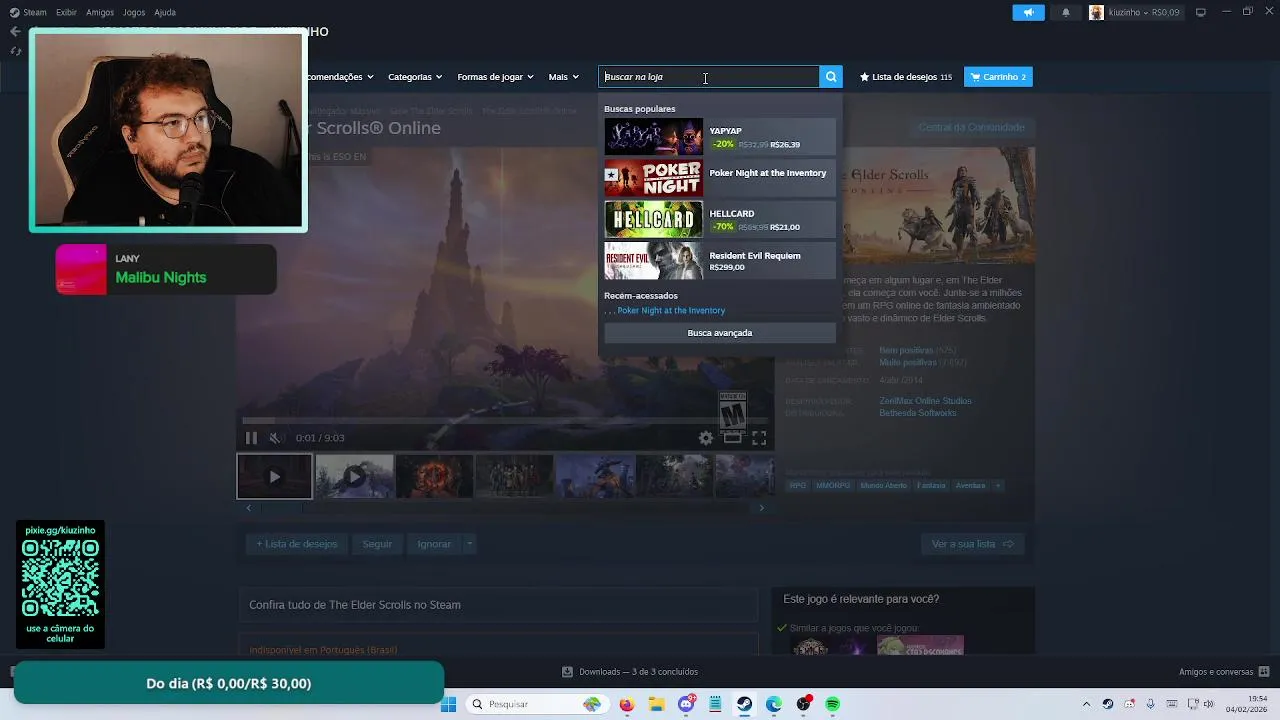Open Spotify from taskbar
Image resolution: width=1280 pixels, height=720 pixels.
pyautogui.click(x=833, y=704)
